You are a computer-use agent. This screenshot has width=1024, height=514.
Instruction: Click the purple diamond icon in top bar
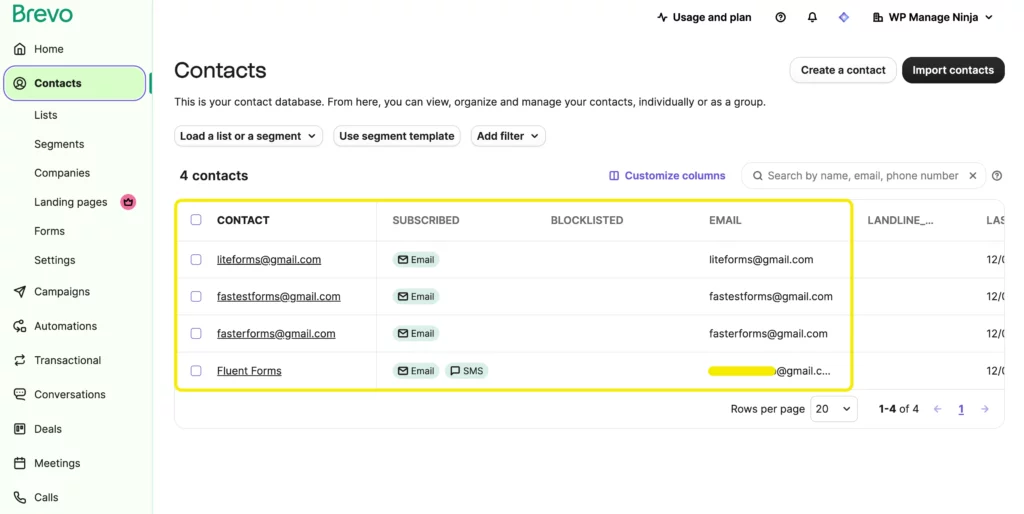[x=844, y=18]
